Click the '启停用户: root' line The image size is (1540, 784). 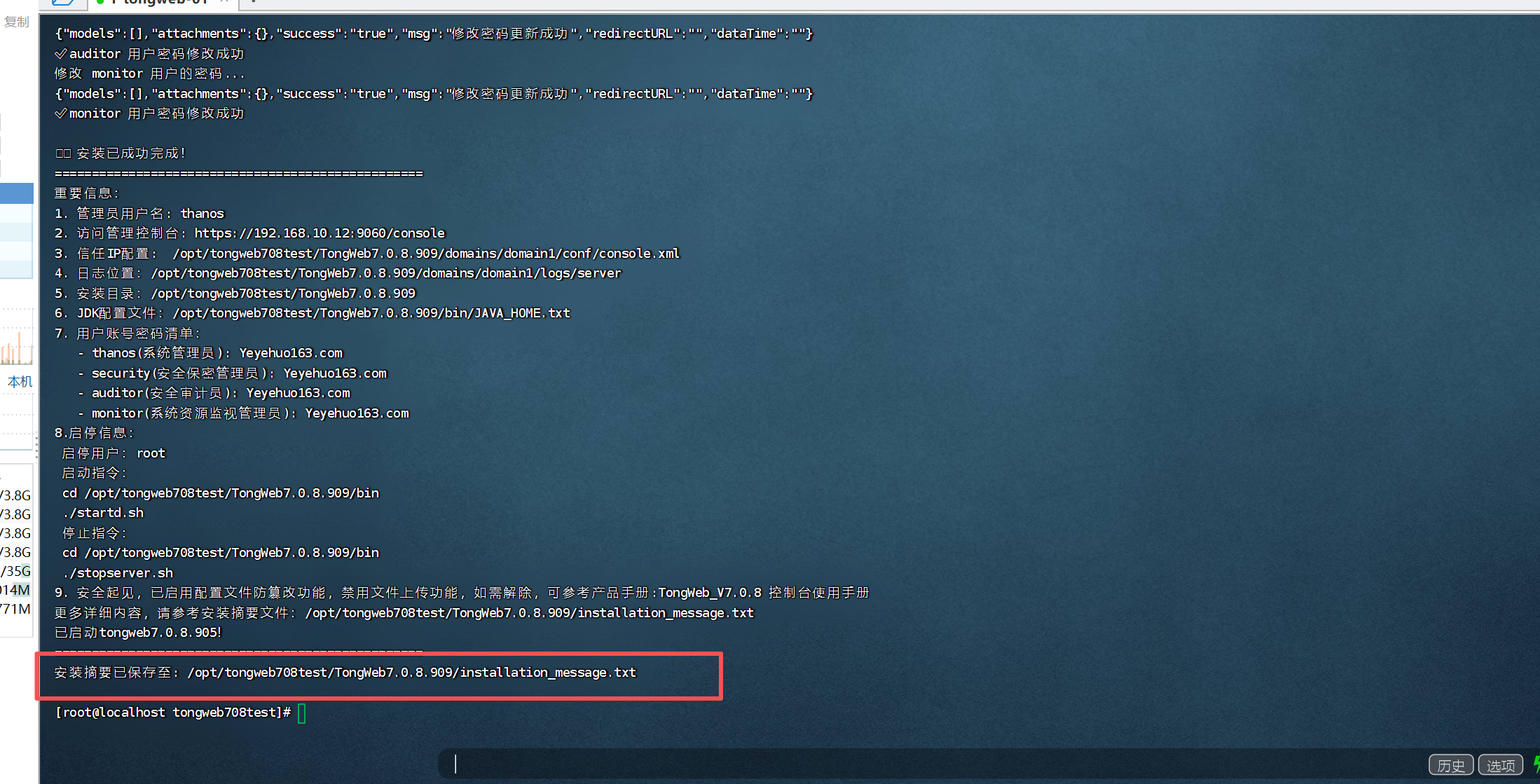coord(114,453)
